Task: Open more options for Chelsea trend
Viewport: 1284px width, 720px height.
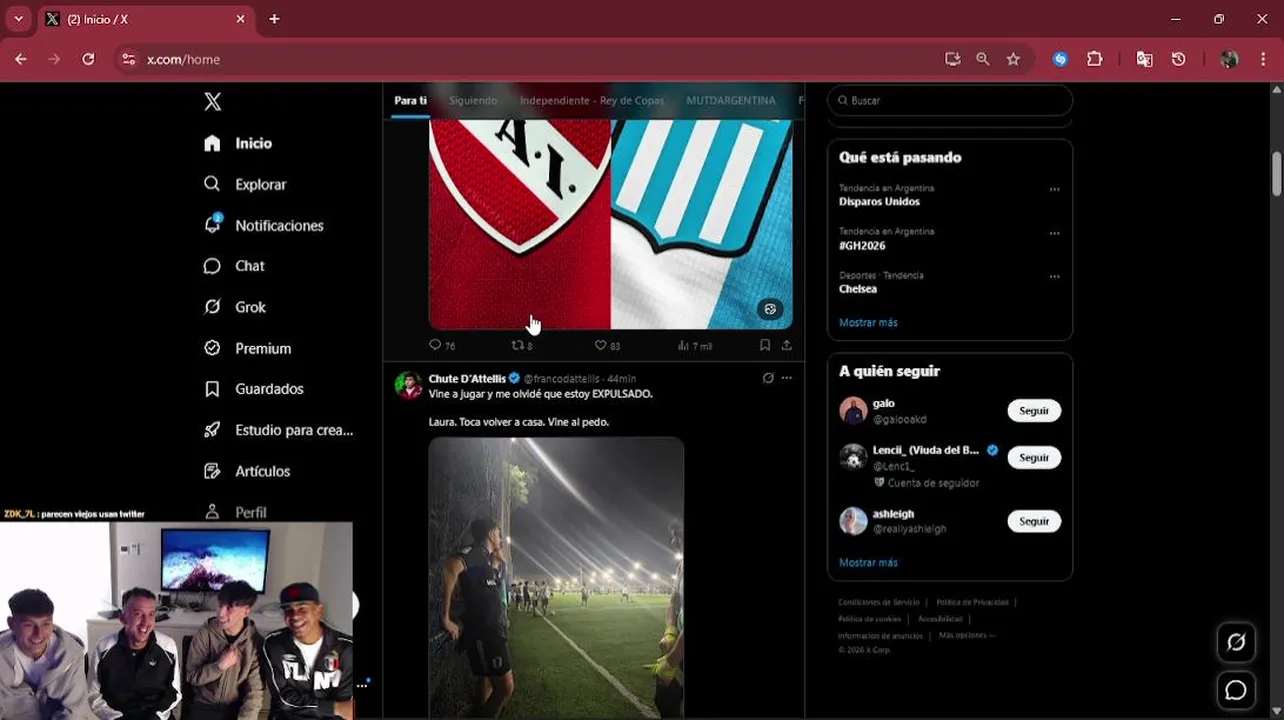Action: 1054,277
